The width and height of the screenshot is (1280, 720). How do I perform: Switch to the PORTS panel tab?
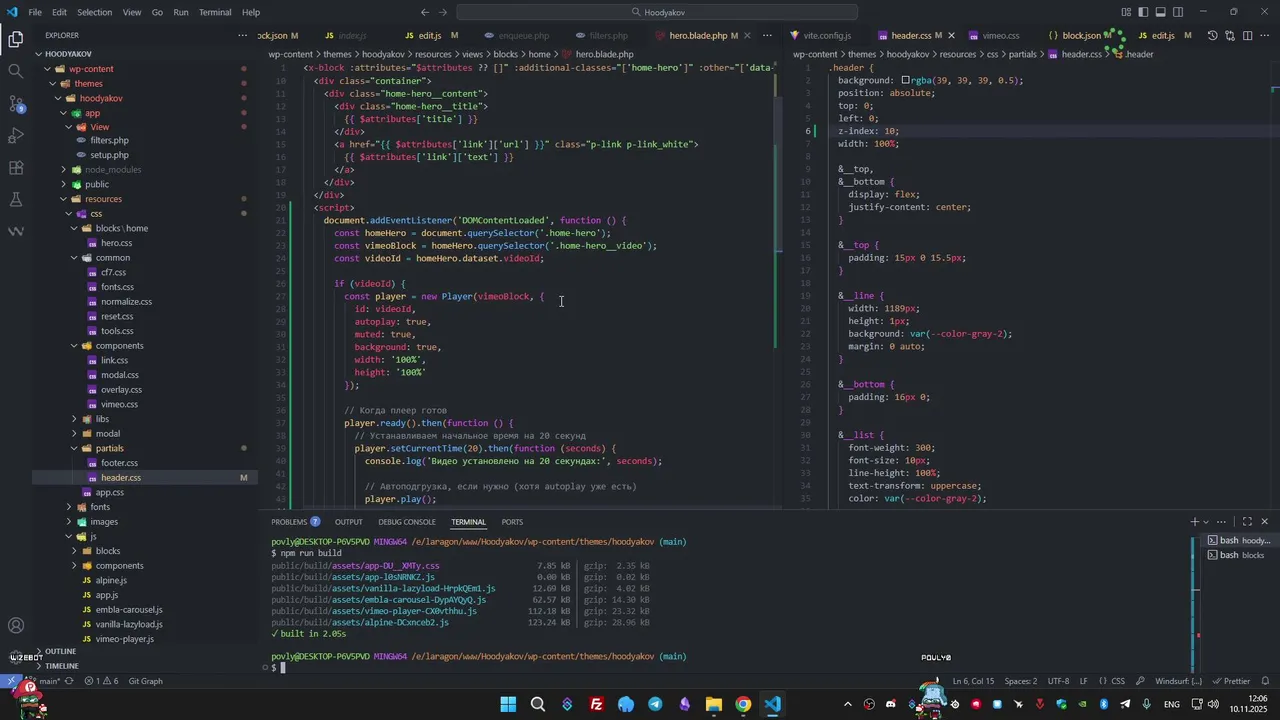click(512, 522)
